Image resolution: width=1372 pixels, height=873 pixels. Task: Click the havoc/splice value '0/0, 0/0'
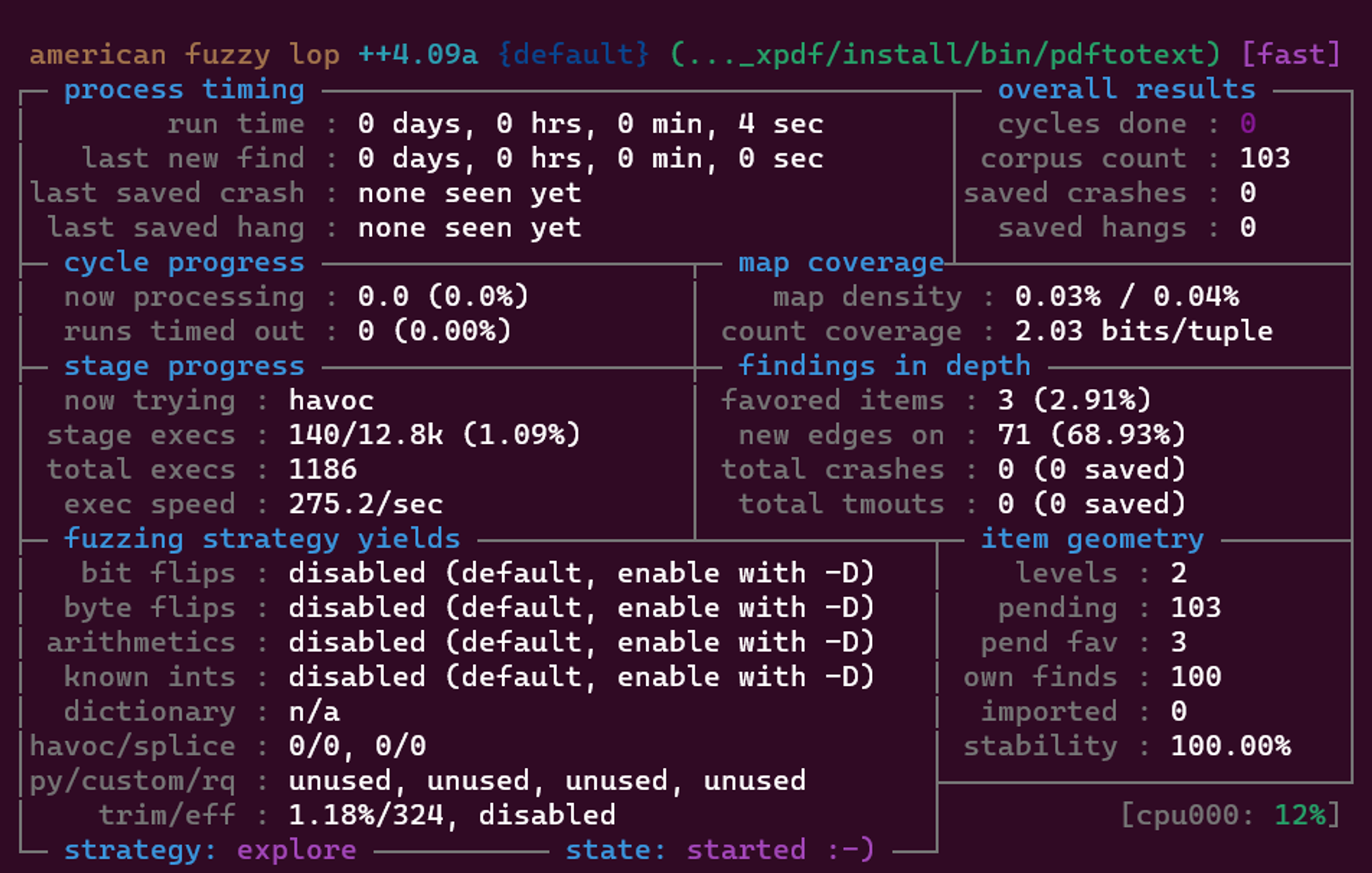(357, 746)
